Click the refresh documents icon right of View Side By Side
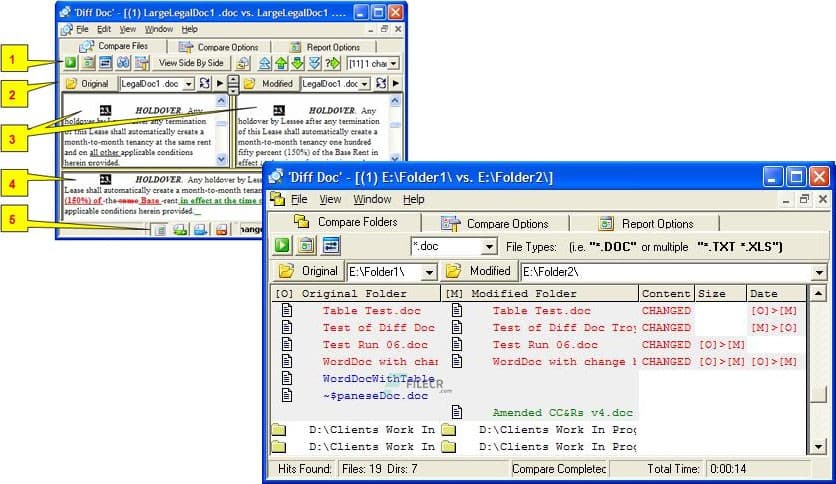 (x=243, y=63)
